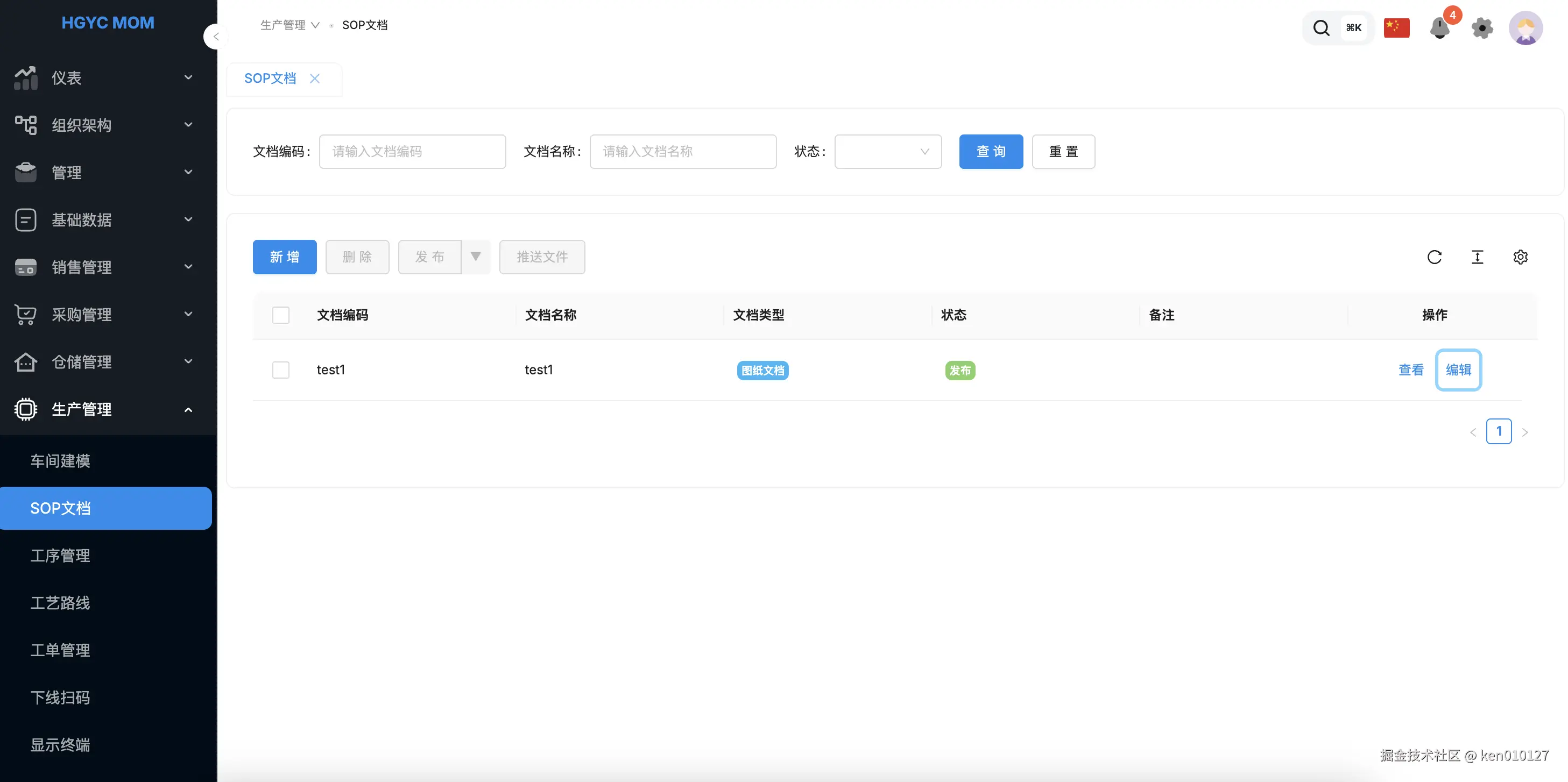Click the 编辑 link for test1
Viewport: 1568px width, 782px height.
pos(1458,370)
